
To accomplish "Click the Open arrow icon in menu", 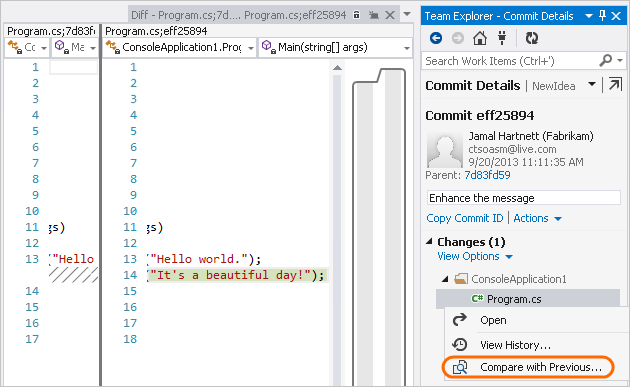I will [x=460, y=320].
